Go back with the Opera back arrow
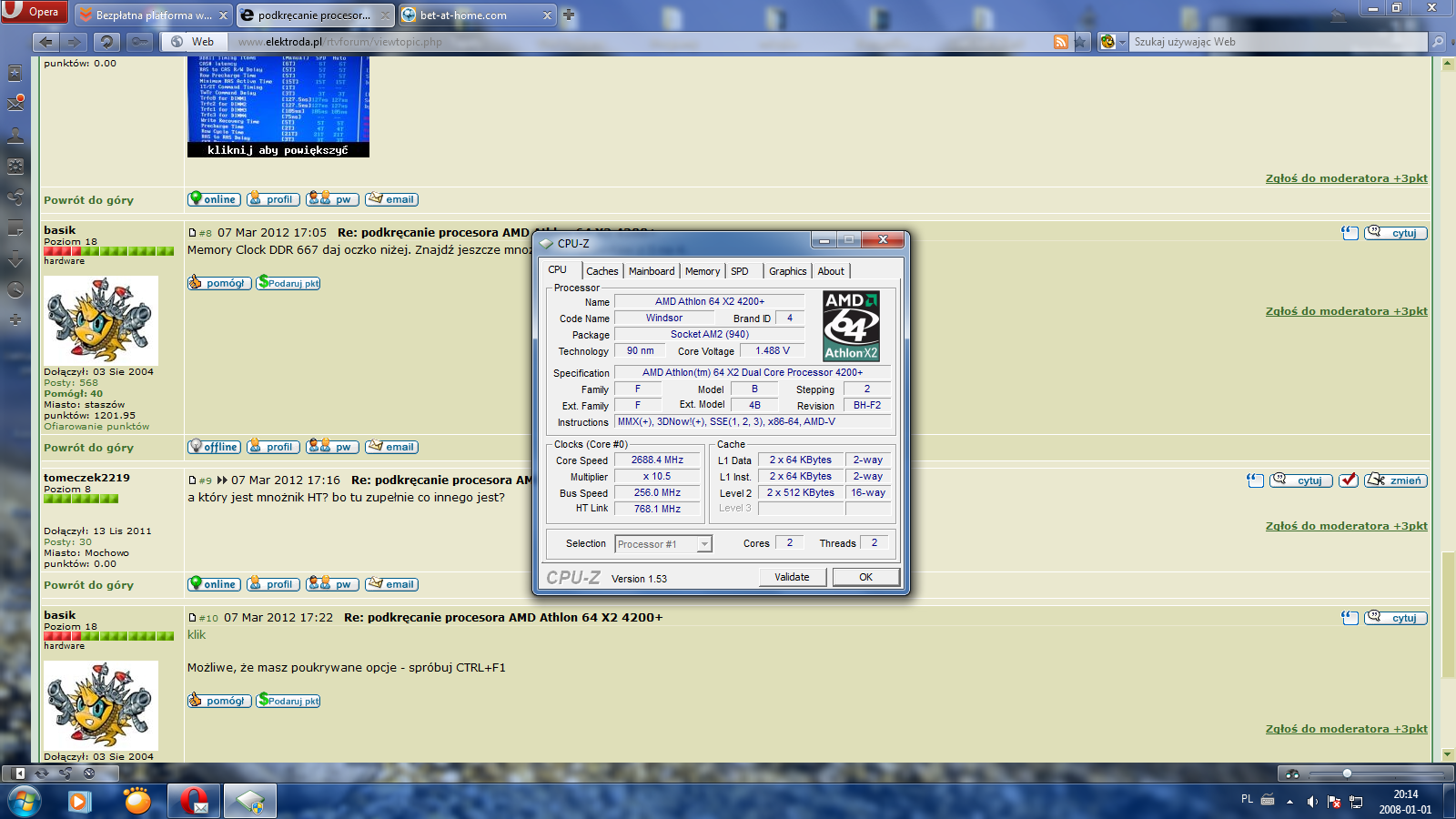 click(x=46, y=42)
